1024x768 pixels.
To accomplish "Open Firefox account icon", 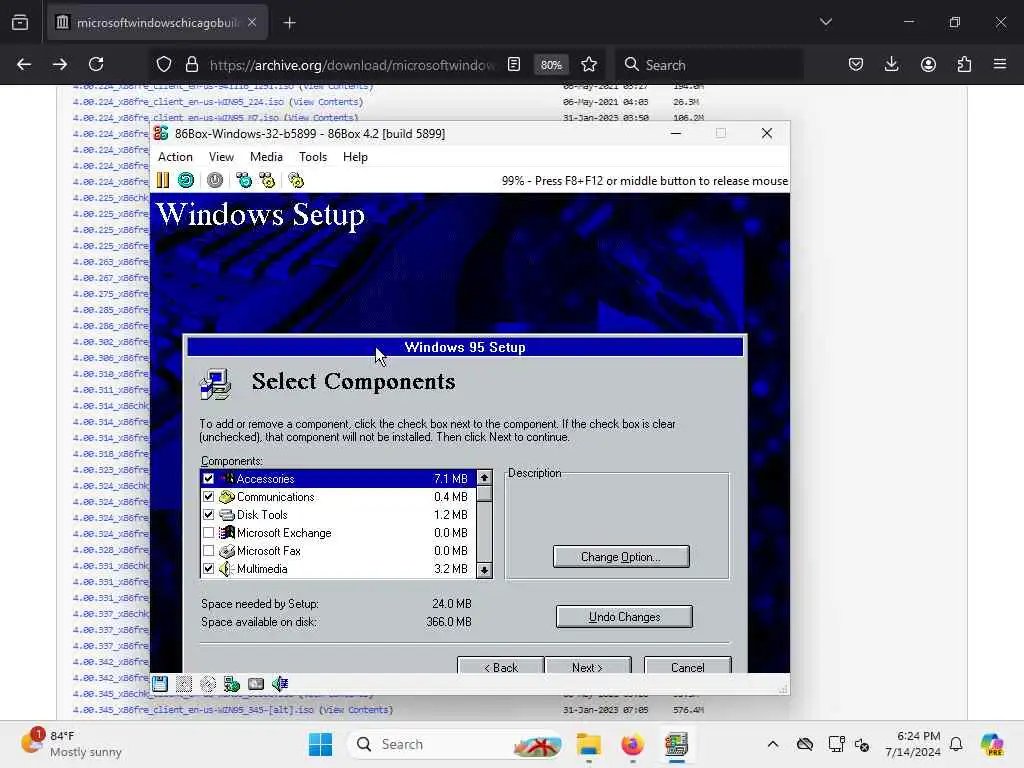I will pyautogui.click(x=928, y=64).
